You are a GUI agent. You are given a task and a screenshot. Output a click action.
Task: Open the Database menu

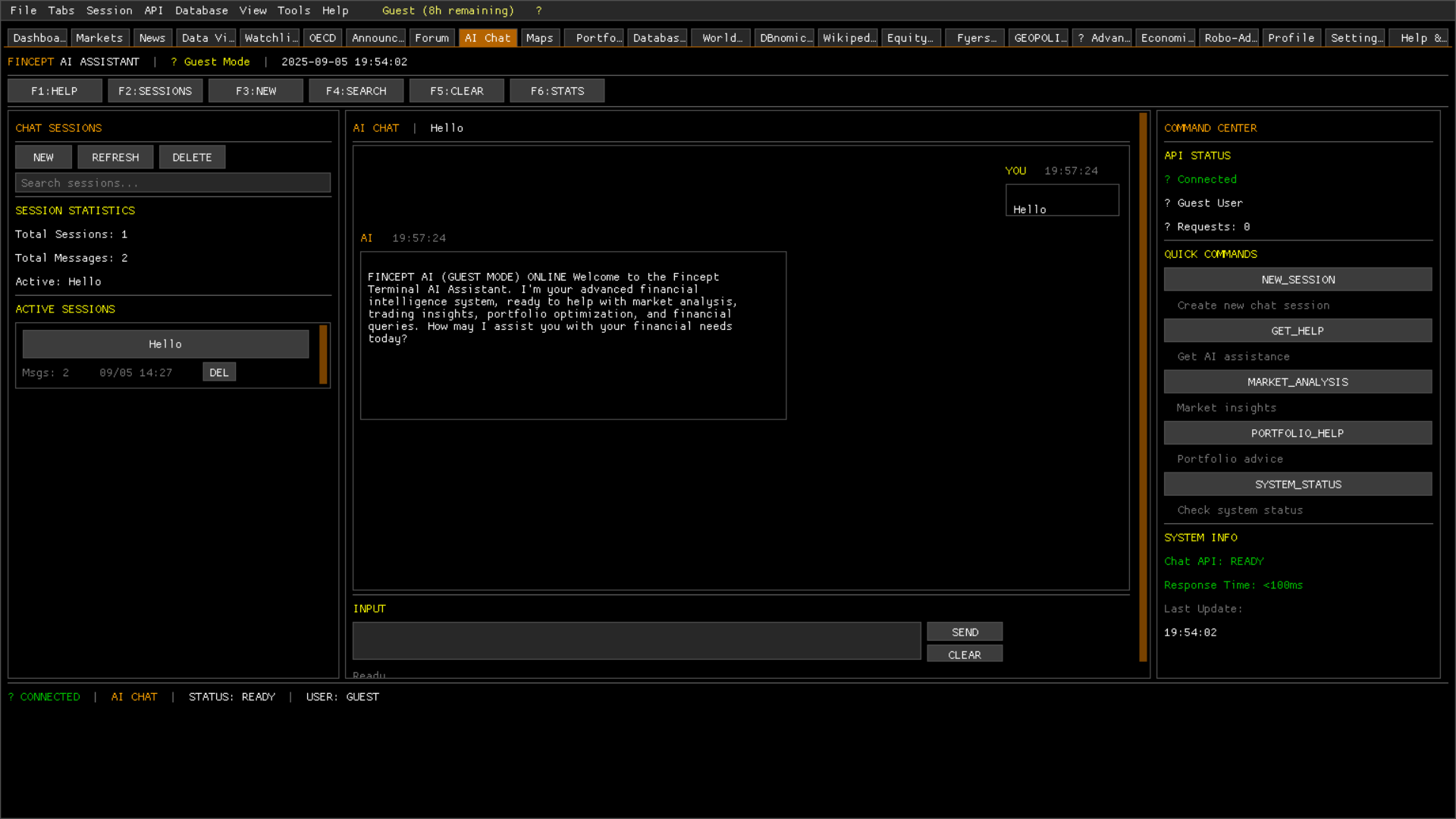pos(201,11)
